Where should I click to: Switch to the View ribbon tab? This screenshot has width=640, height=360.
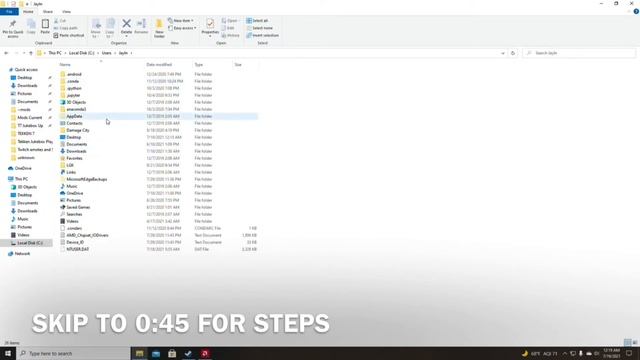pos(66,12)
